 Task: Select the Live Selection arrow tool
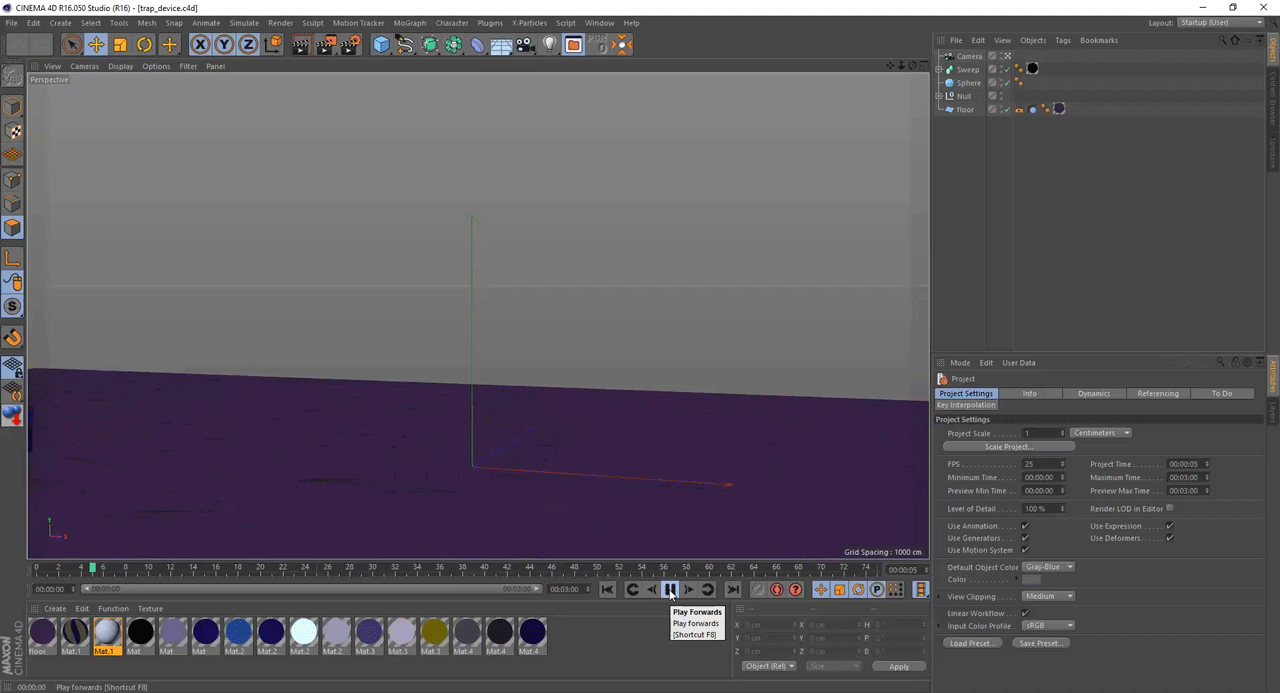pyautogui.click(x=72, y=44)
